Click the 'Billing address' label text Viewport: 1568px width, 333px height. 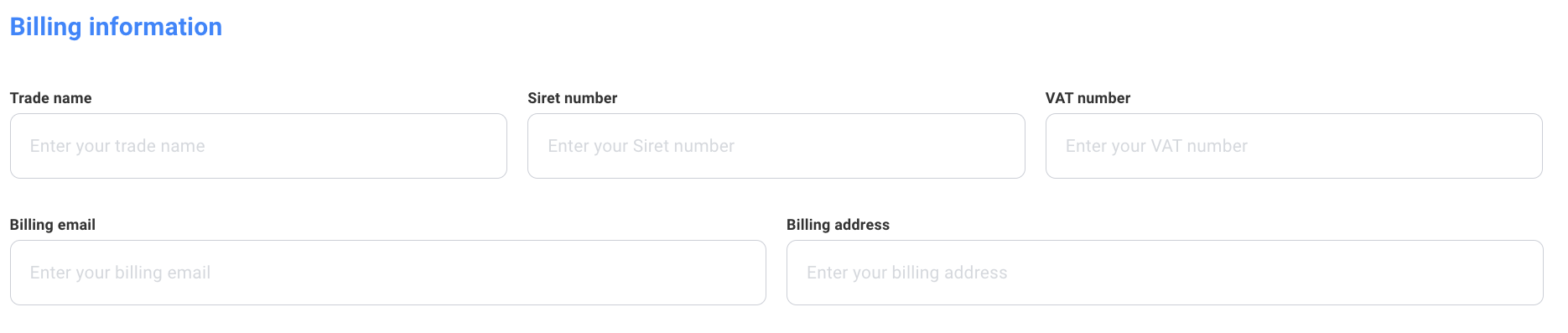[x=838, y=225]
